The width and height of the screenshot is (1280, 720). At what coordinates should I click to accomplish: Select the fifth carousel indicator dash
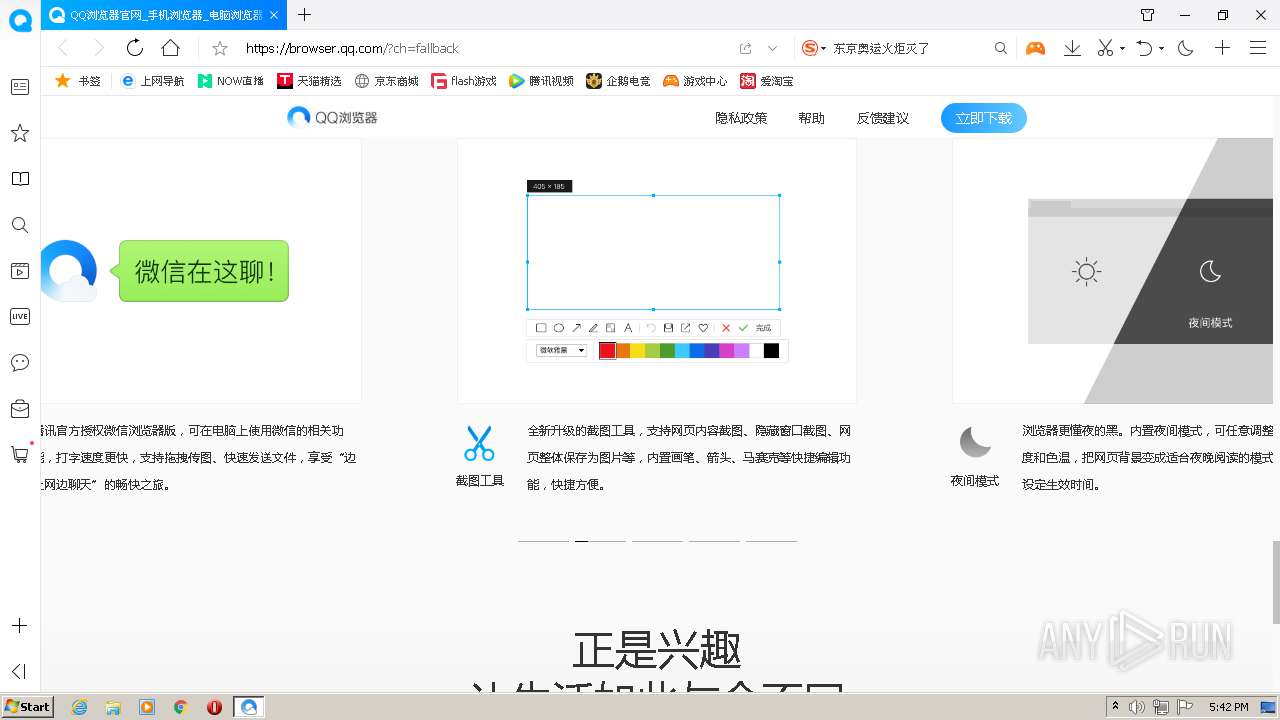point(771,541)
